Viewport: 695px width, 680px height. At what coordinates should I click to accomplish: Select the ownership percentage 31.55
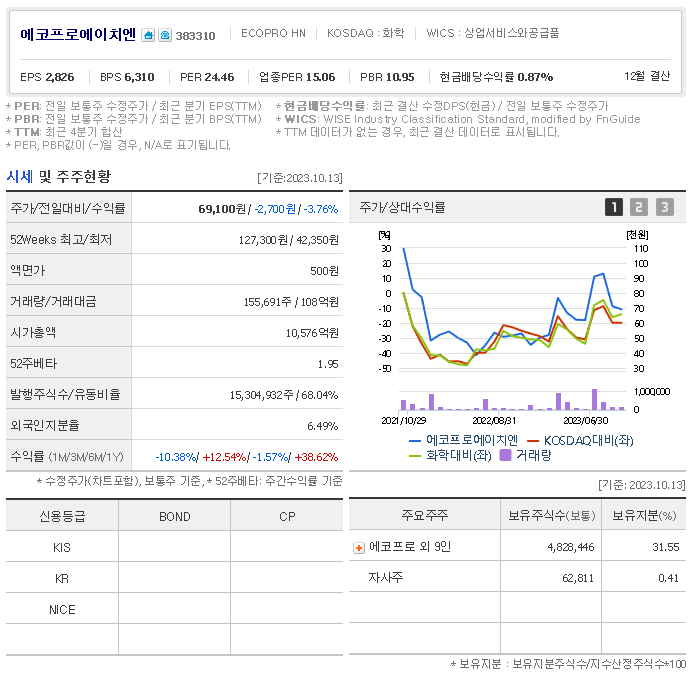(x=666, y=547)
